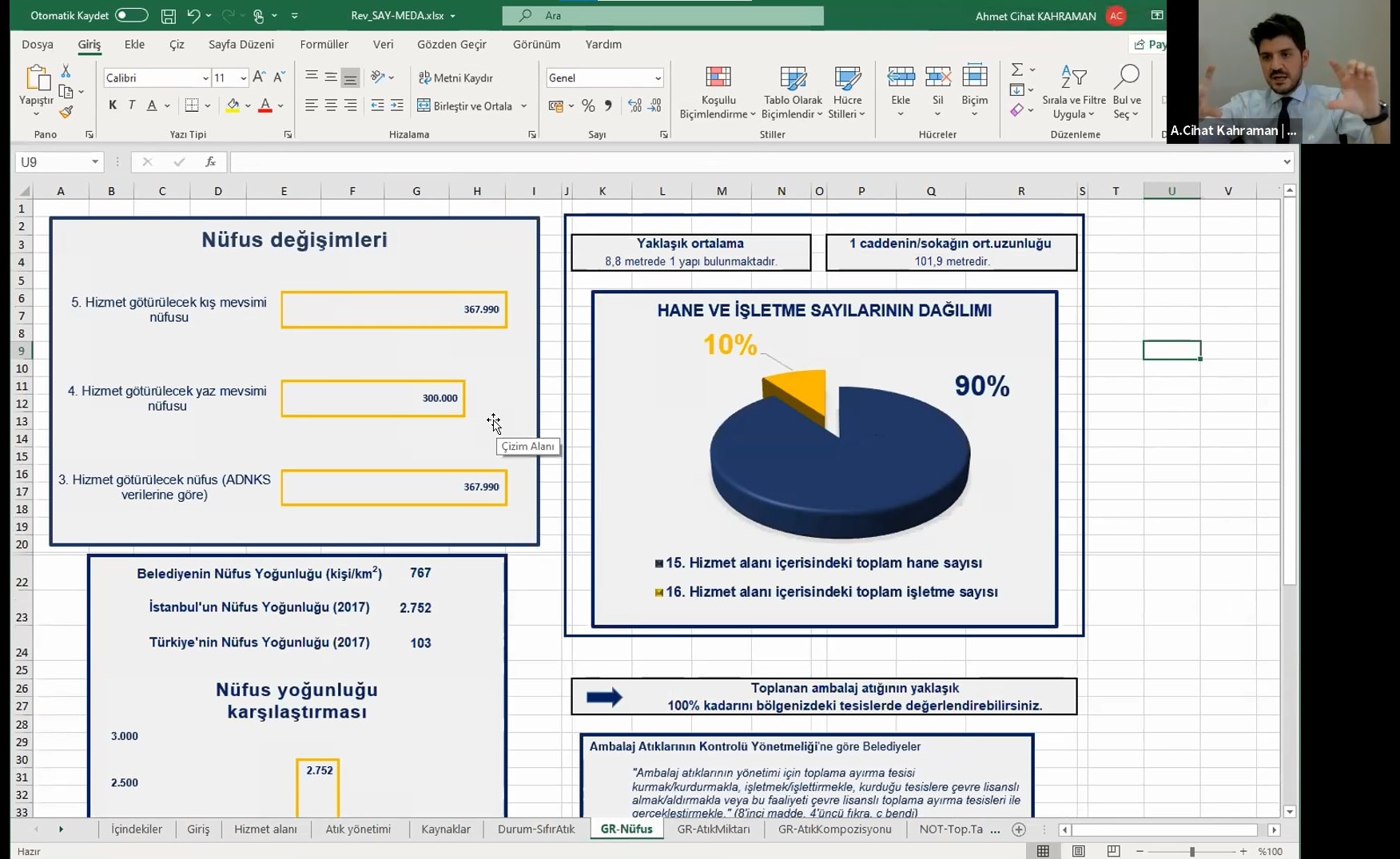Open the Calibri font name dropdown

pyautogui.click(x=205, y=78)
